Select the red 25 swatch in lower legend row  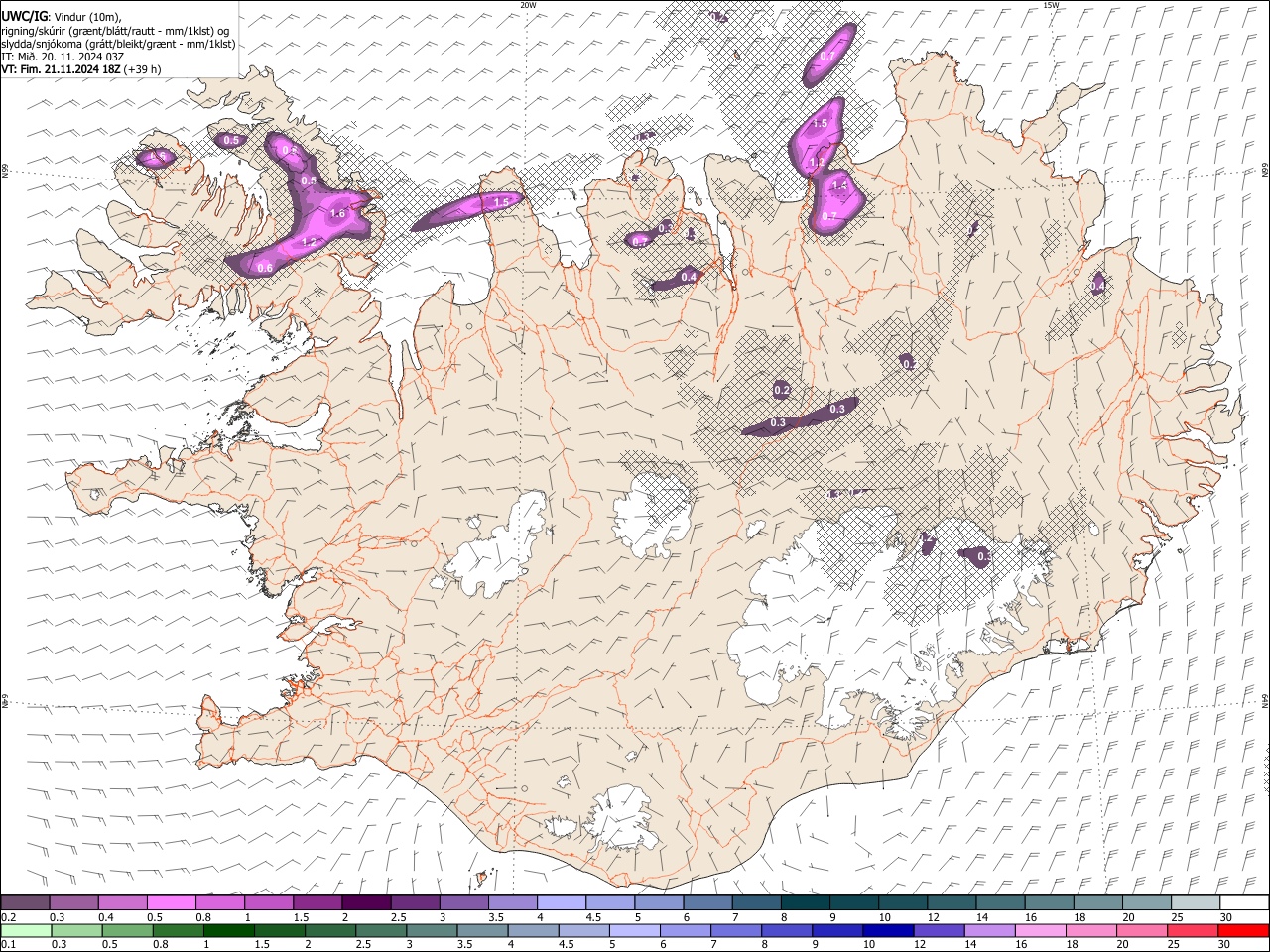point(1192,930)
